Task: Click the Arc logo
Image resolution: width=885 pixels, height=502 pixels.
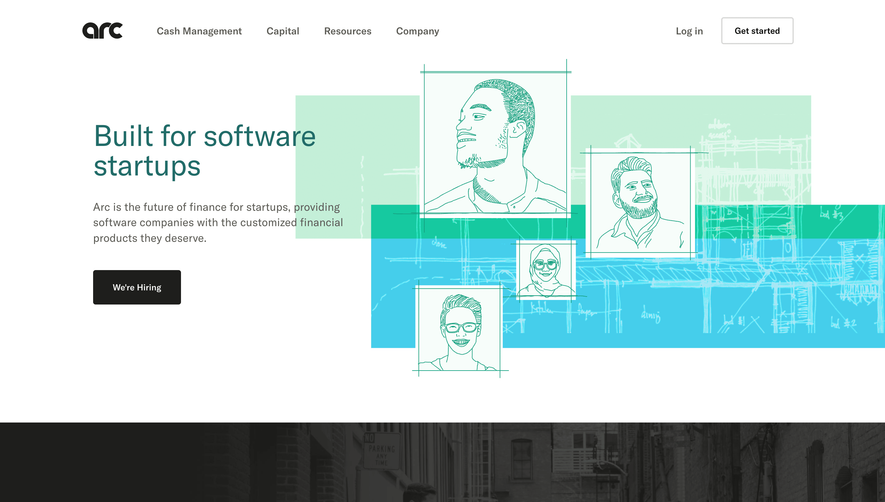Action: pyautogui.click(x=102, y=30)
